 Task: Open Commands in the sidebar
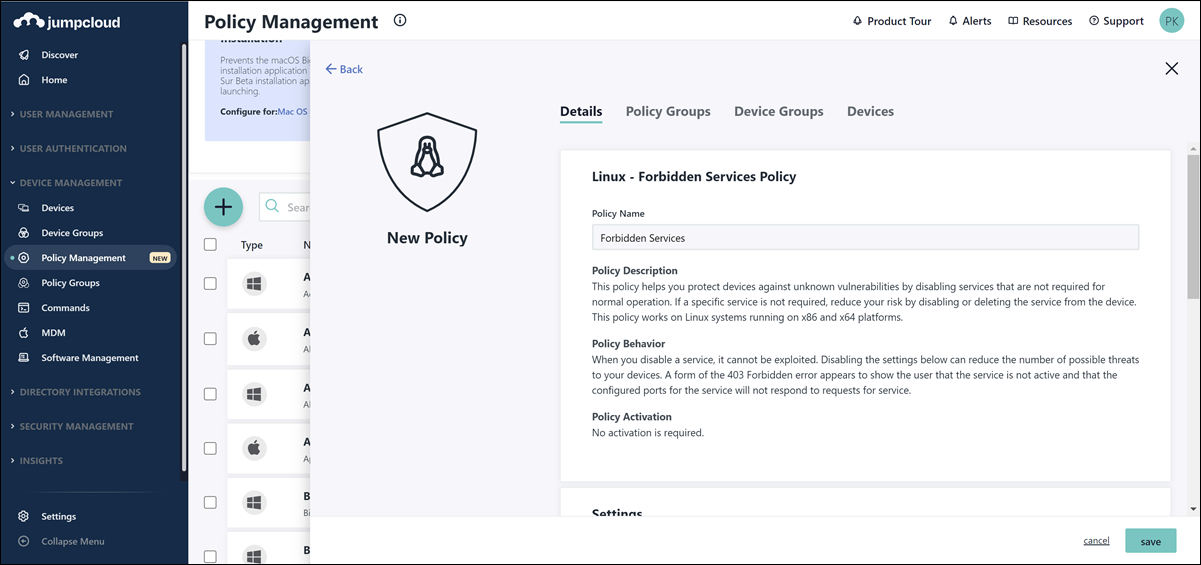(65, 308)
